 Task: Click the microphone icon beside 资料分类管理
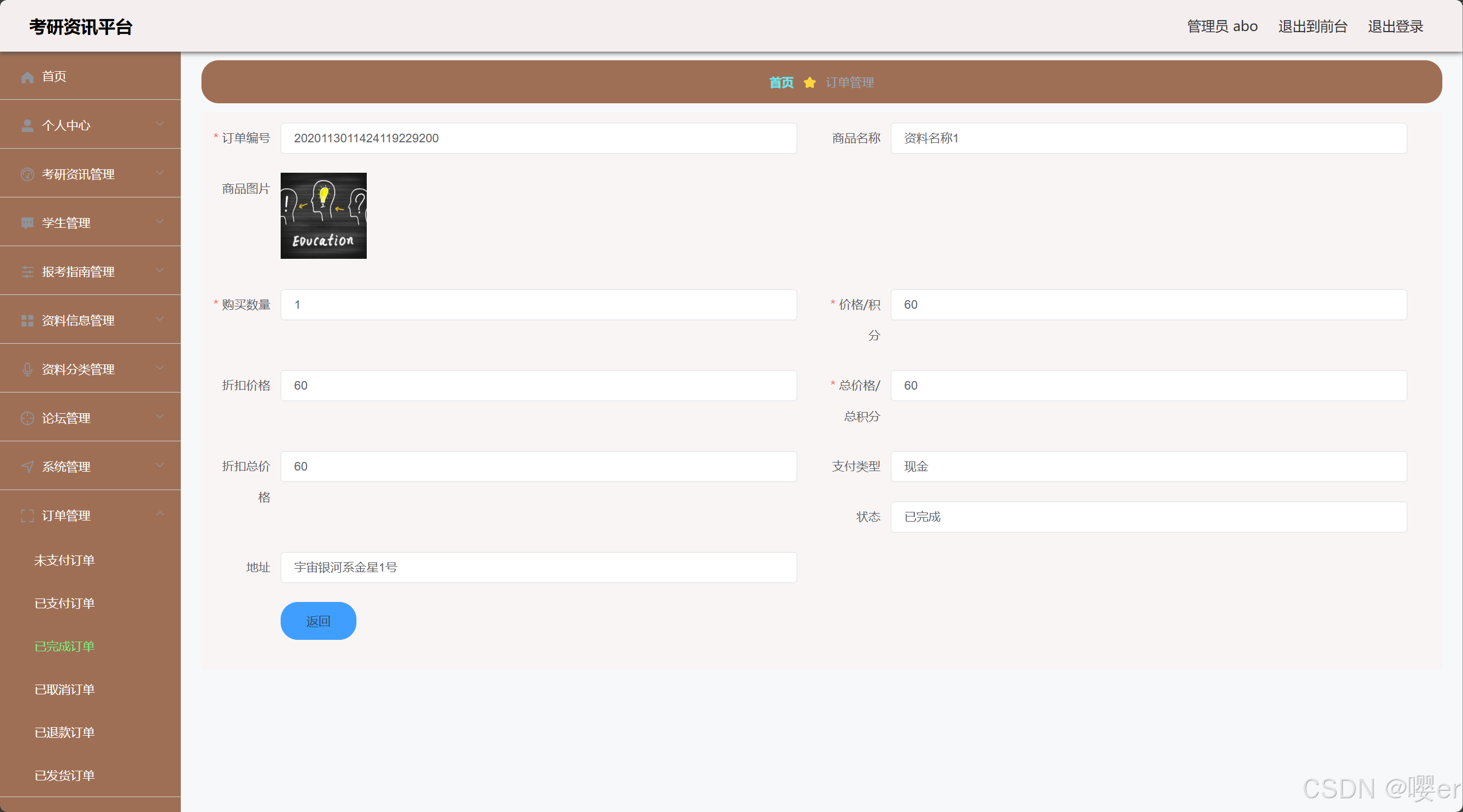(x=27, y=370)
